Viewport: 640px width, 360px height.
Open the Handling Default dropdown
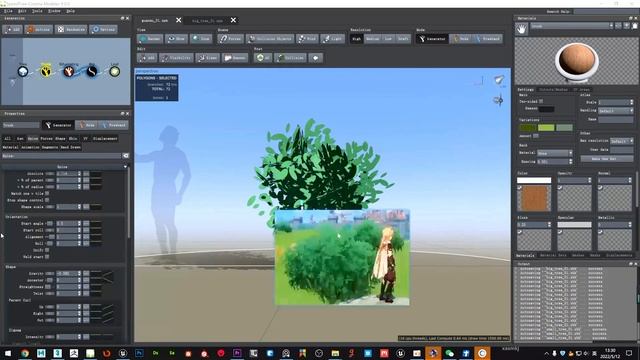616,111
